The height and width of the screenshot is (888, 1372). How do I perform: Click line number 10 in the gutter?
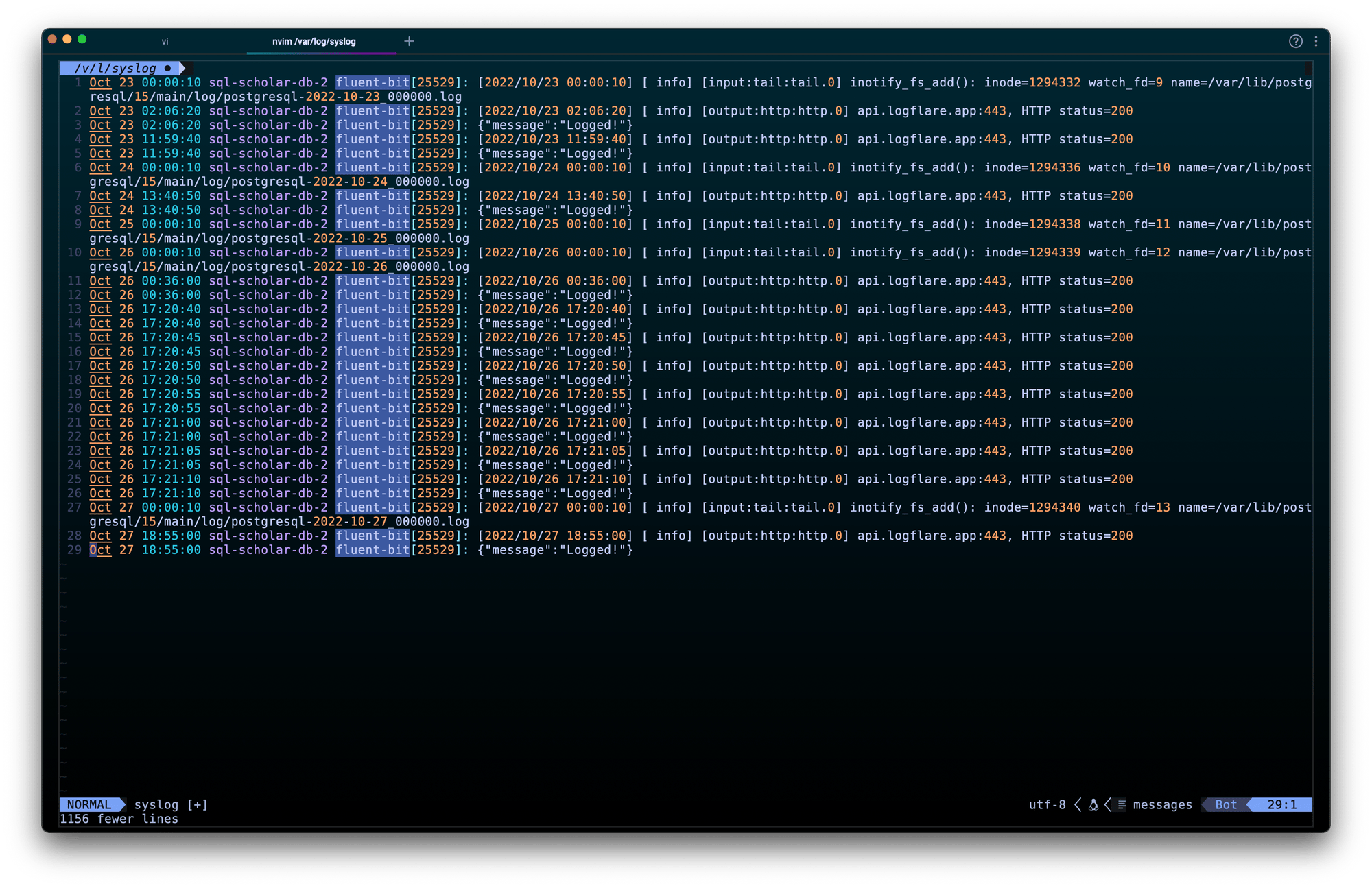click(x=74, y=252)
